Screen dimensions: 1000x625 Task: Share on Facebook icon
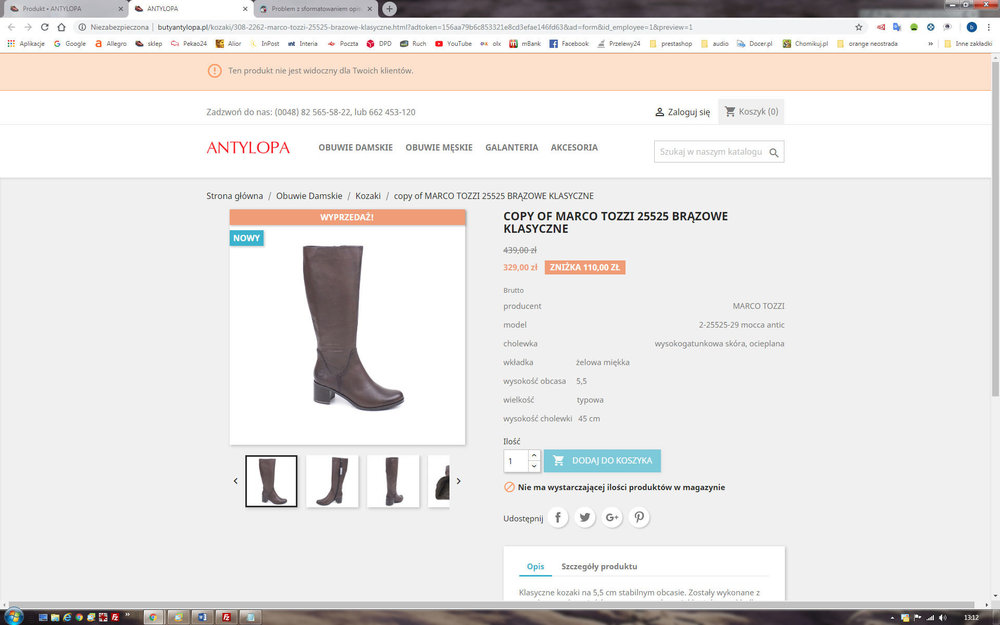[557, 517]
